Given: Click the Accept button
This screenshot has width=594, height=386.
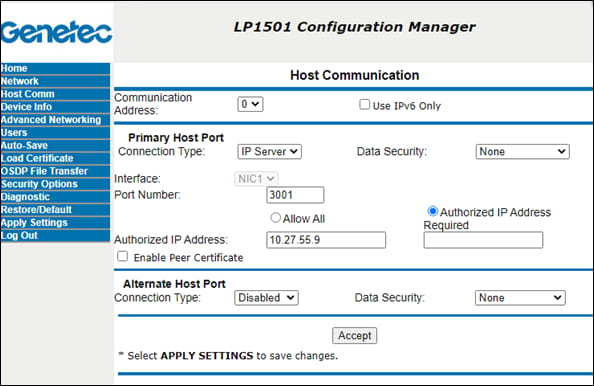Looking at the screenshot, I should point(355,336).
